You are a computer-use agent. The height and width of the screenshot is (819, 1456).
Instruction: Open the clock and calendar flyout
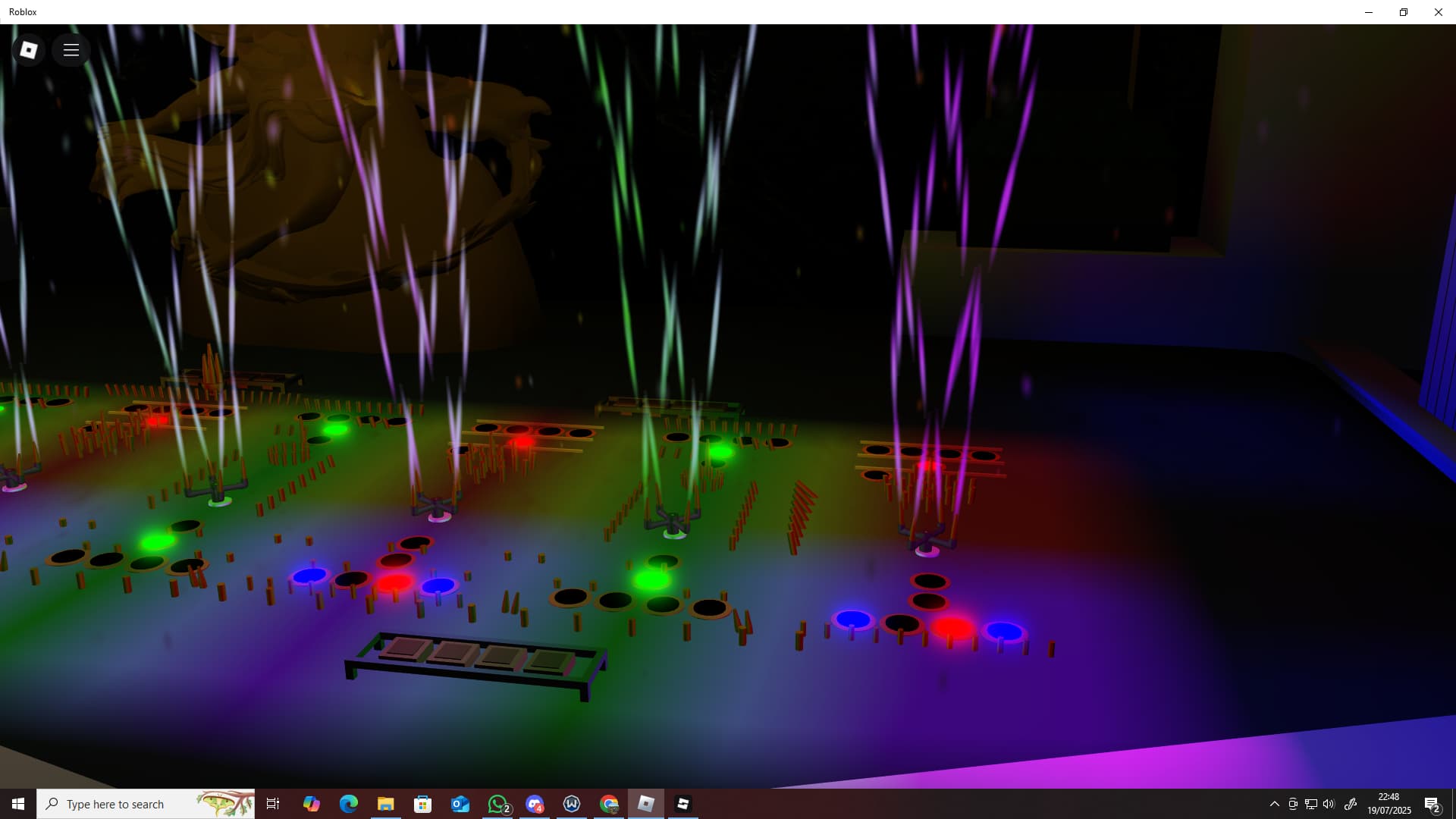tap(1389, 804)
